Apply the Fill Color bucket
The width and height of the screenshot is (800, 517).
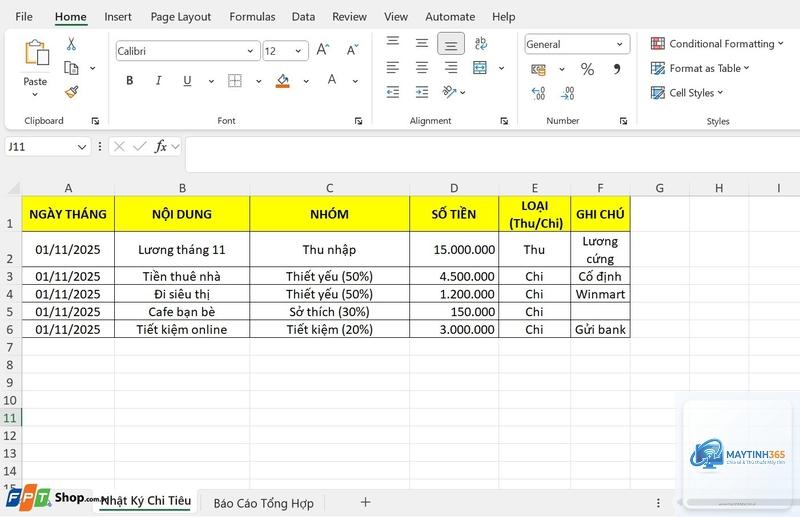click(283, 80)
